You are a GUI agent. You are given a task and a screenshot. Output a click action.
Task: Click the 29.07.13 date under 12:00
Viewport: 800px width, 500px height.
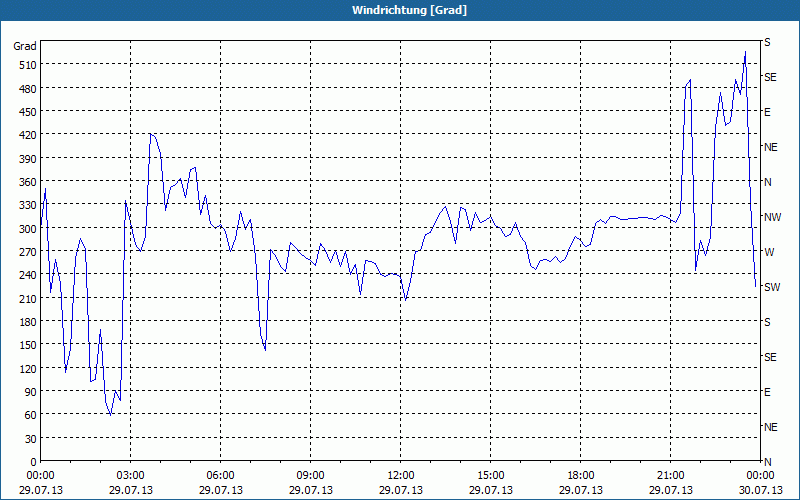coord(401,490)
